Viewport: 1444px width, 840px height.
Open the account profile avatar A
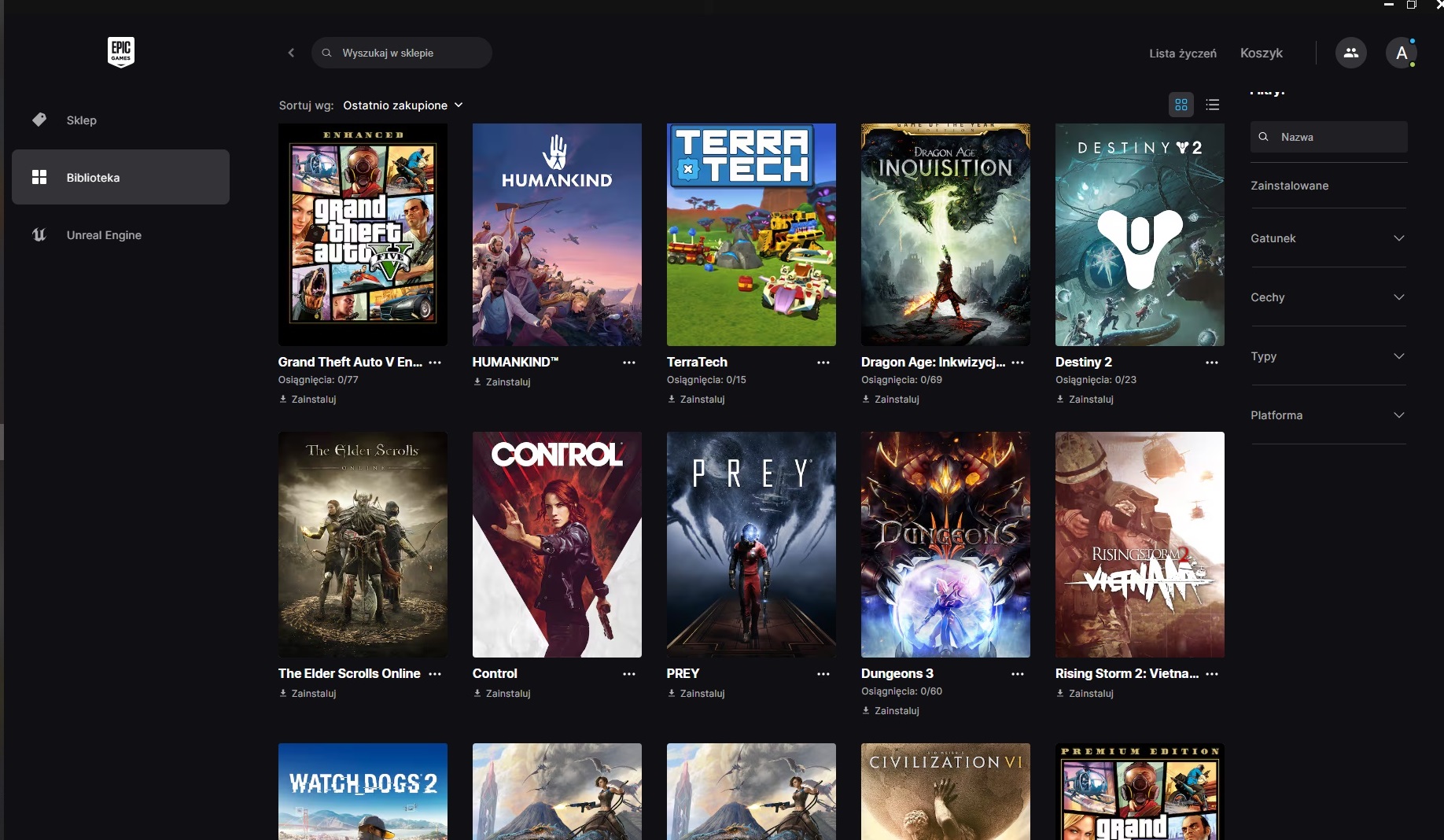(1402, 53)
